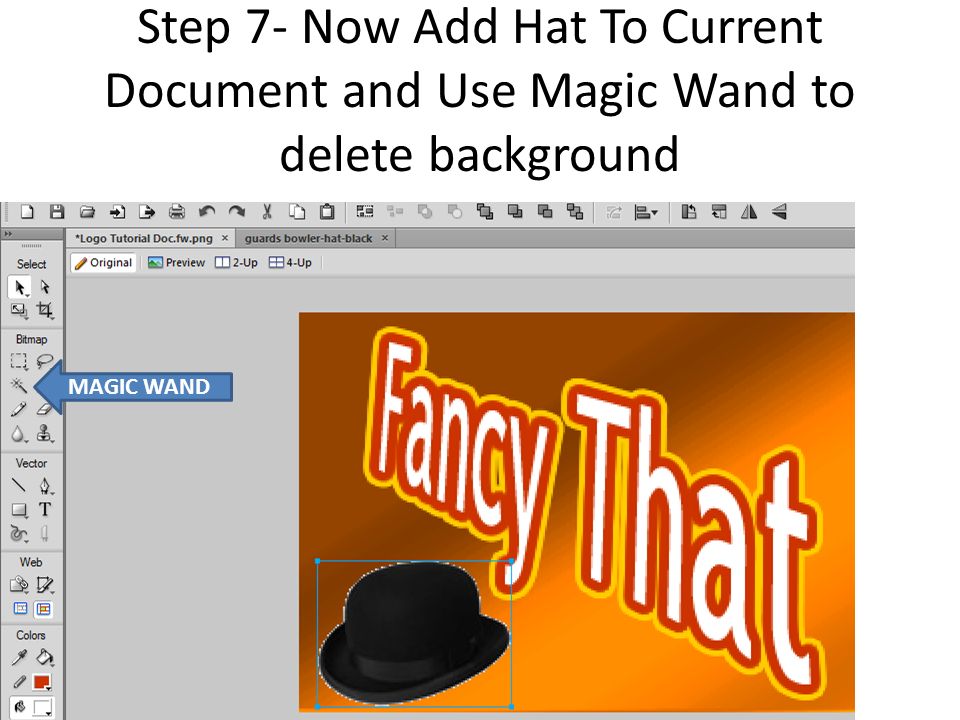The width and height of the screenshot is (960, 720).
Task: Select the Eraser tool
Action: [x=44, y=409]
